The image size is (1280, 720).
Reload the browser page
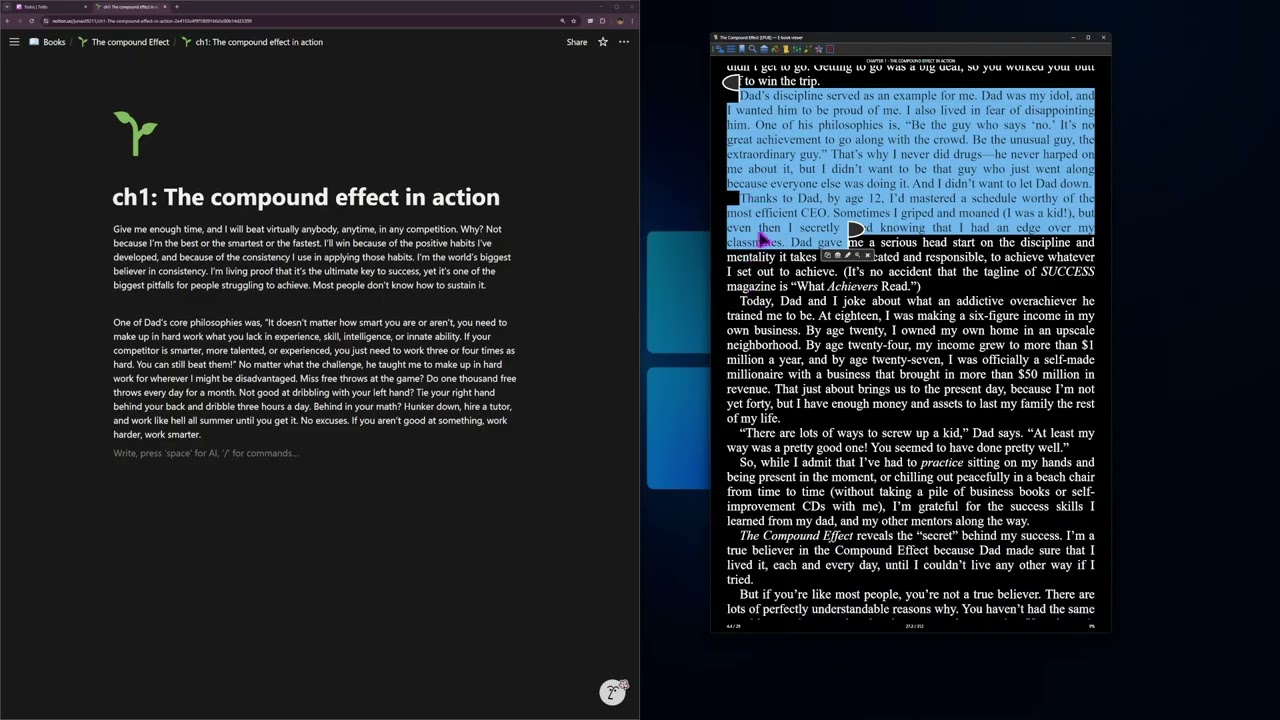pos(31,20)
